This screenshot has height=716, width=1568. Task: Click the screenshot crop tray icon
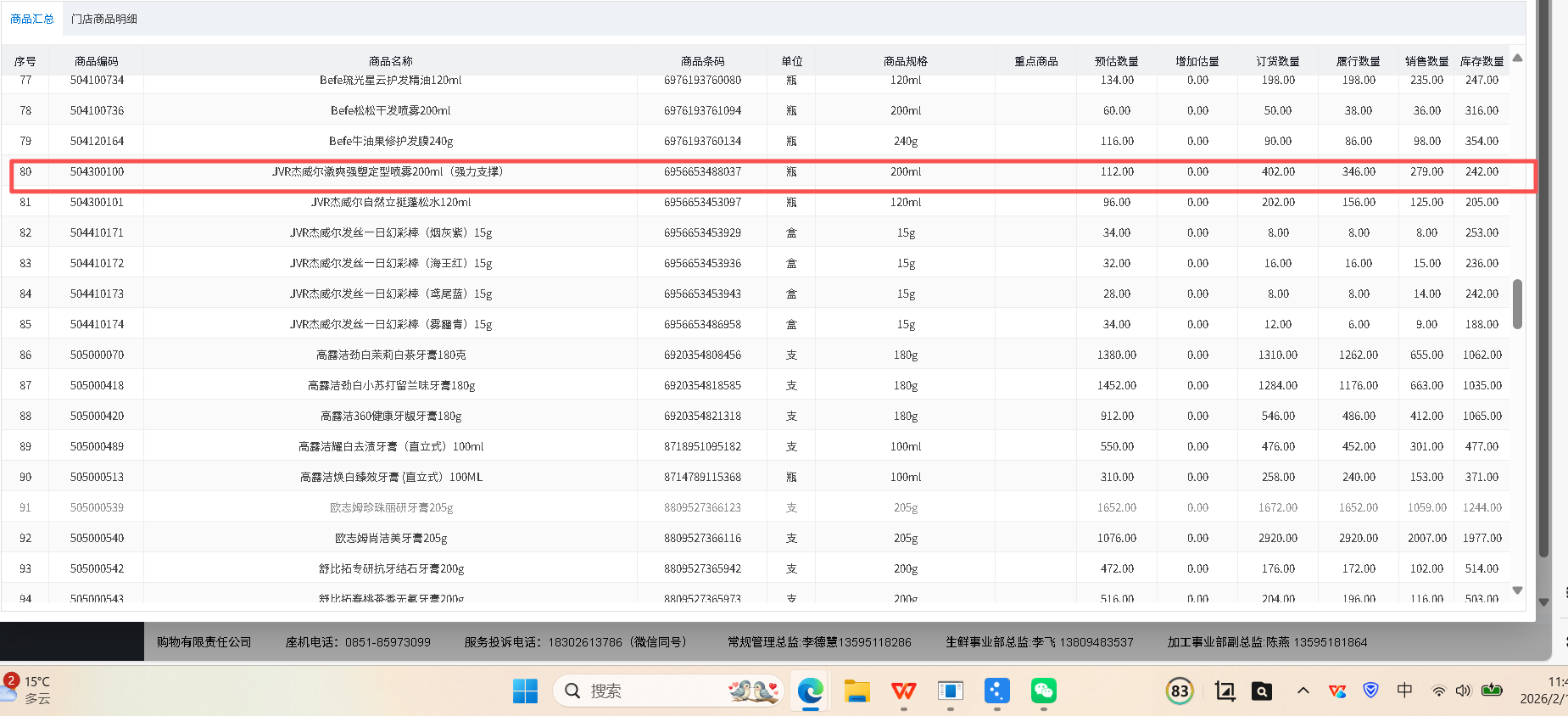click(x=1225, y=691)
